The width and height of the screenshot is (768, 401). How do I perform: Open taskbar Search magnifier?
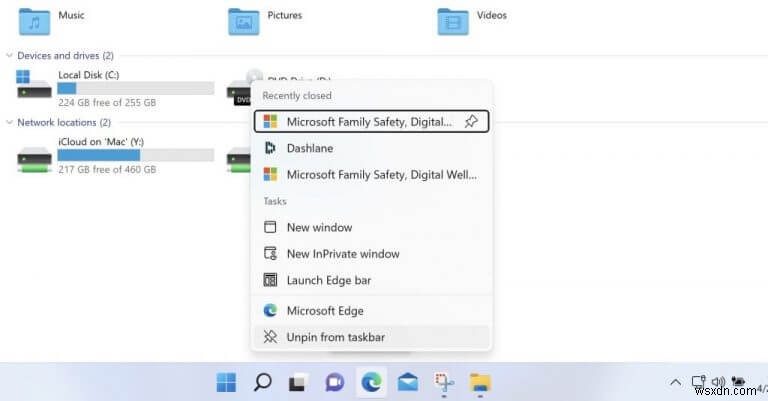pos(263,382)
